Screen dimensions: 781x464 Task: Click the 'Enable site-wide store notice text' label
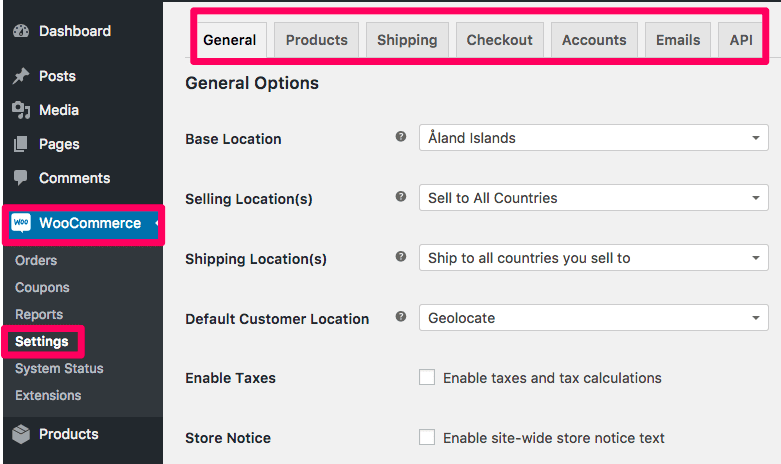[554, 438]
